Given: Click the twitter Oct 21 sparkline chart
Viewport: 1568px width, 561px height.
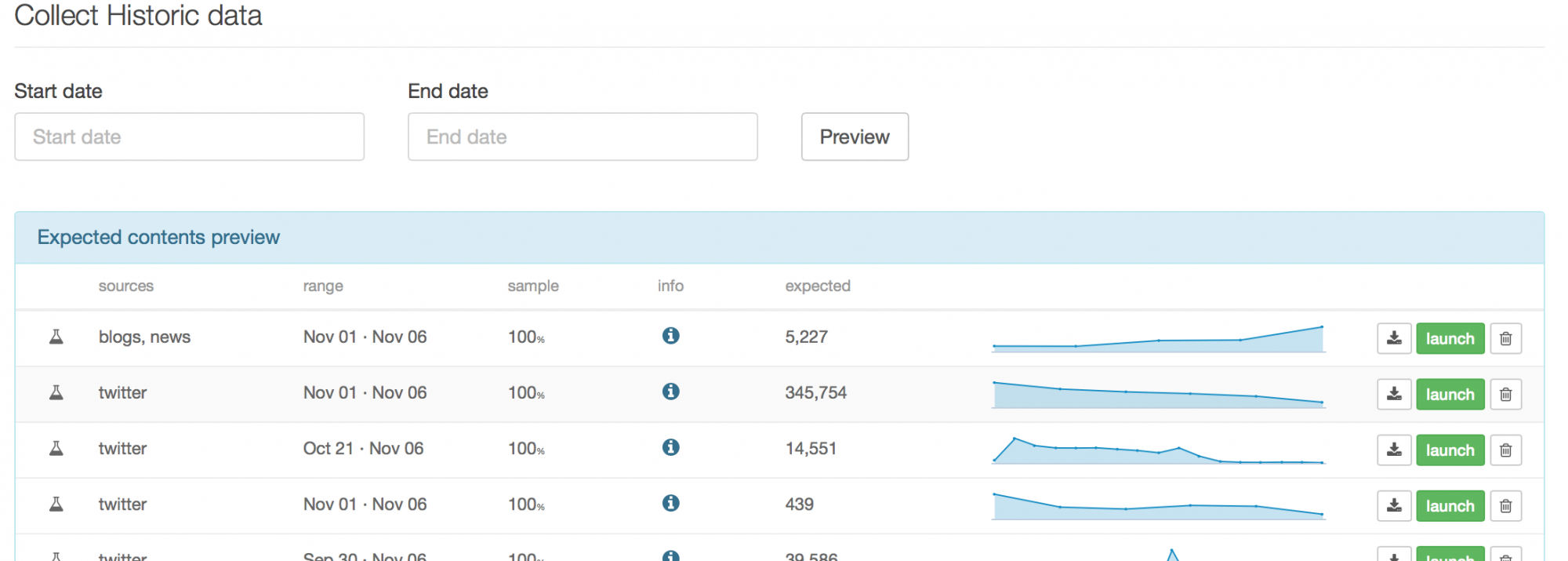Looking at the screenshot, I should click(x=1158, y=451).
